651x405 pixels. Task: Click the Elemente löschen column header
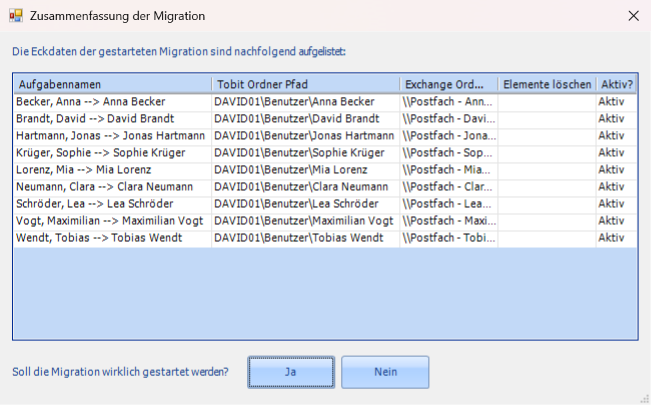point(547,84)
